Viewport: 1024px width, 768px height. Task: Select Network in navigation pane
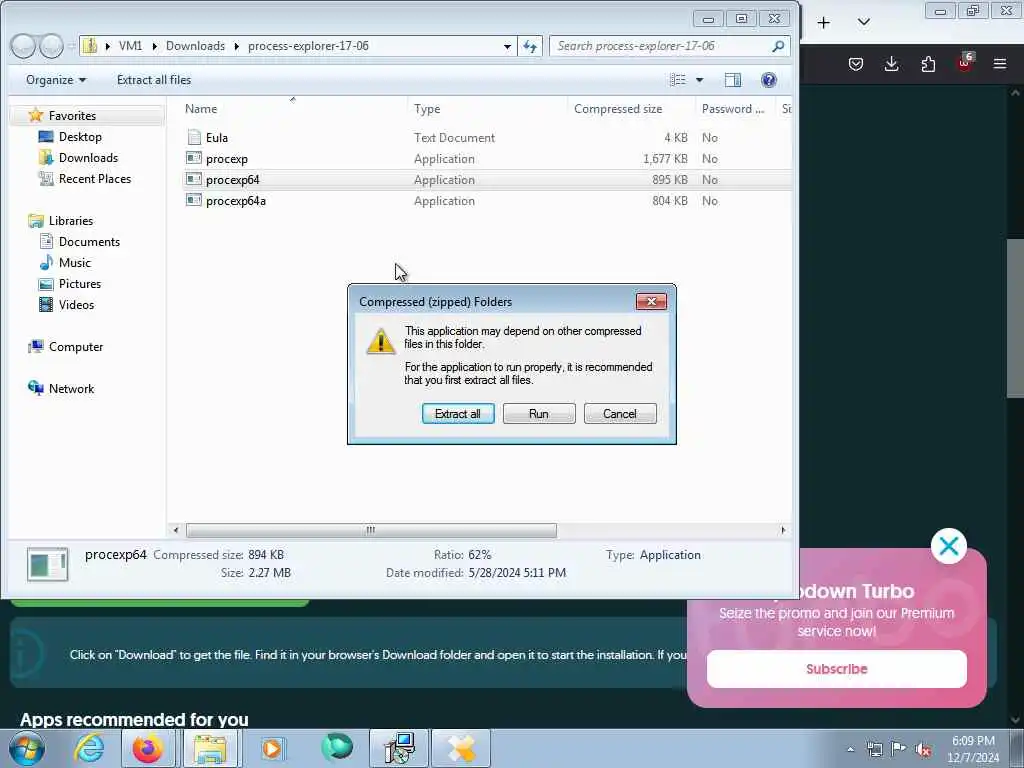[71, 389]
